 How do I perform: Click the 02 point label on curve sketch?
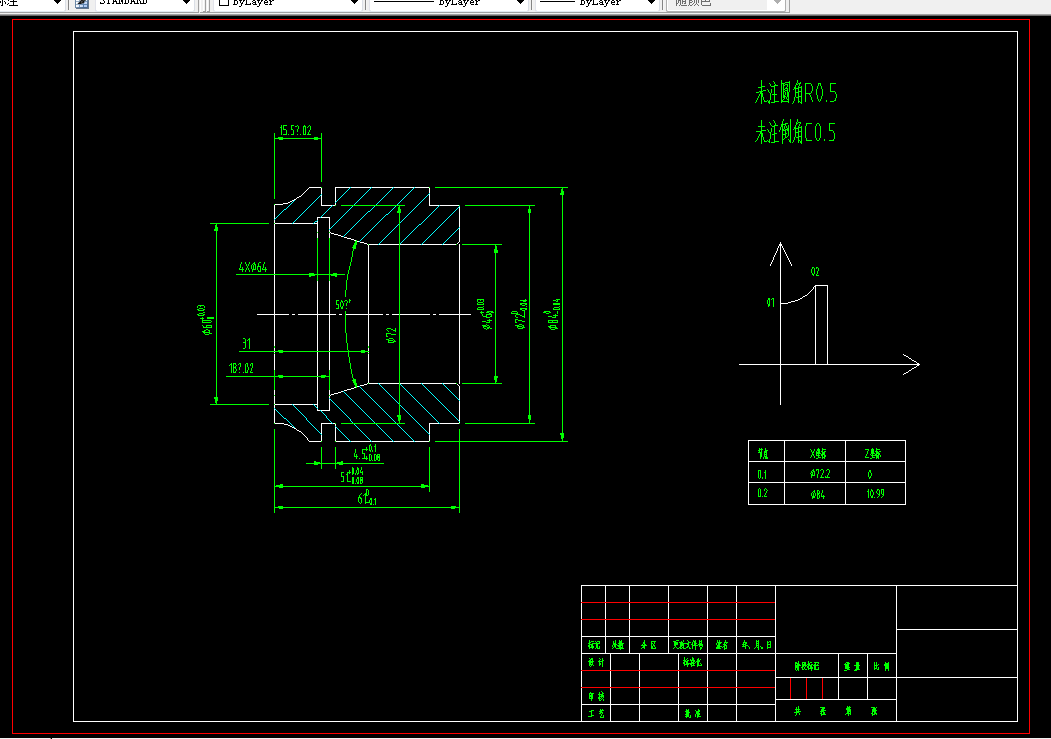[x=815, y=271]
